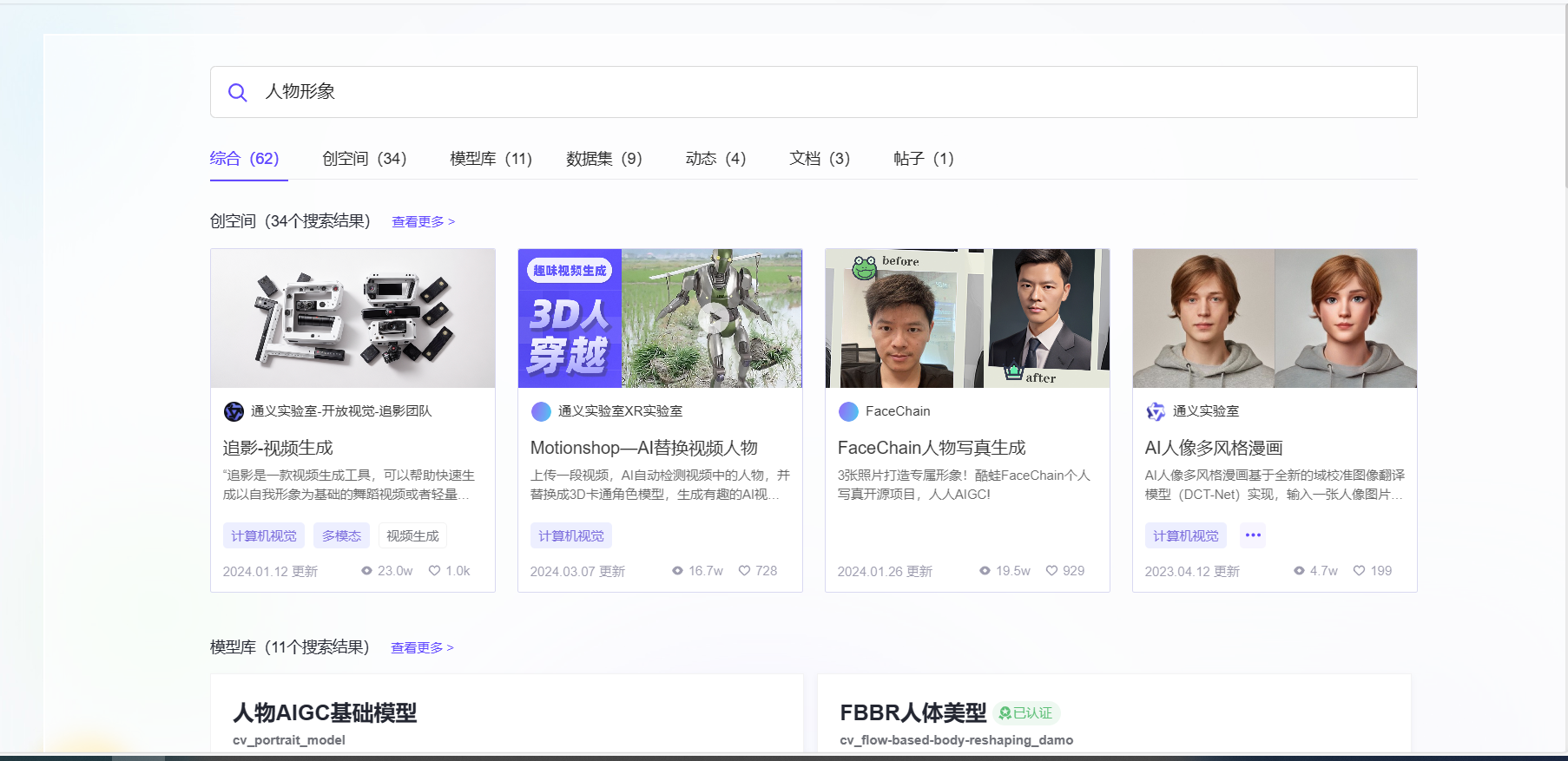Click the heart icon on 追影-视频生成 card
This screenshot has width=1568, height=761.
click(x=435, y=571)
